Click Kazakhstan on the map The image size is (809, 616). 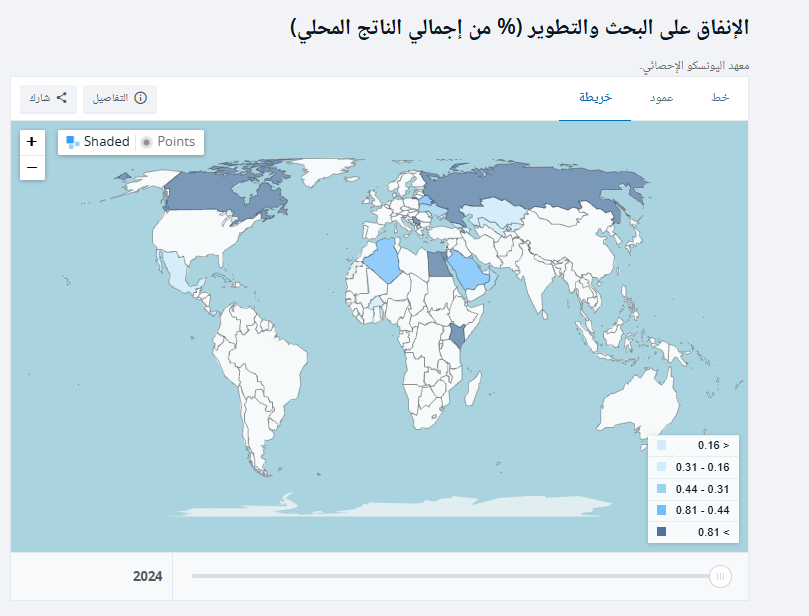[x=493, y=212]
